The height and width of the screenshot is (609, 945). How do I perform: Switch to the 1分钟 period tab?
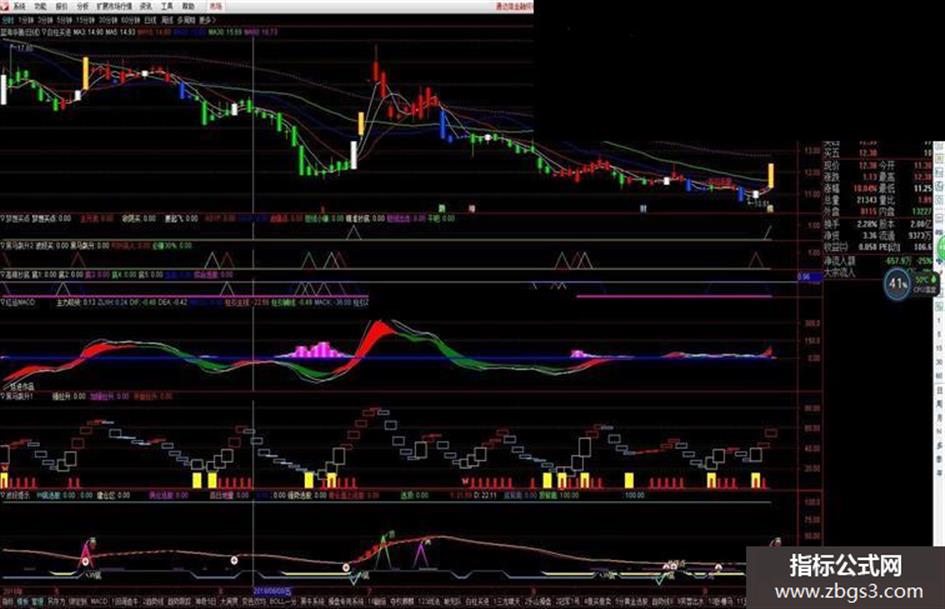25,20
